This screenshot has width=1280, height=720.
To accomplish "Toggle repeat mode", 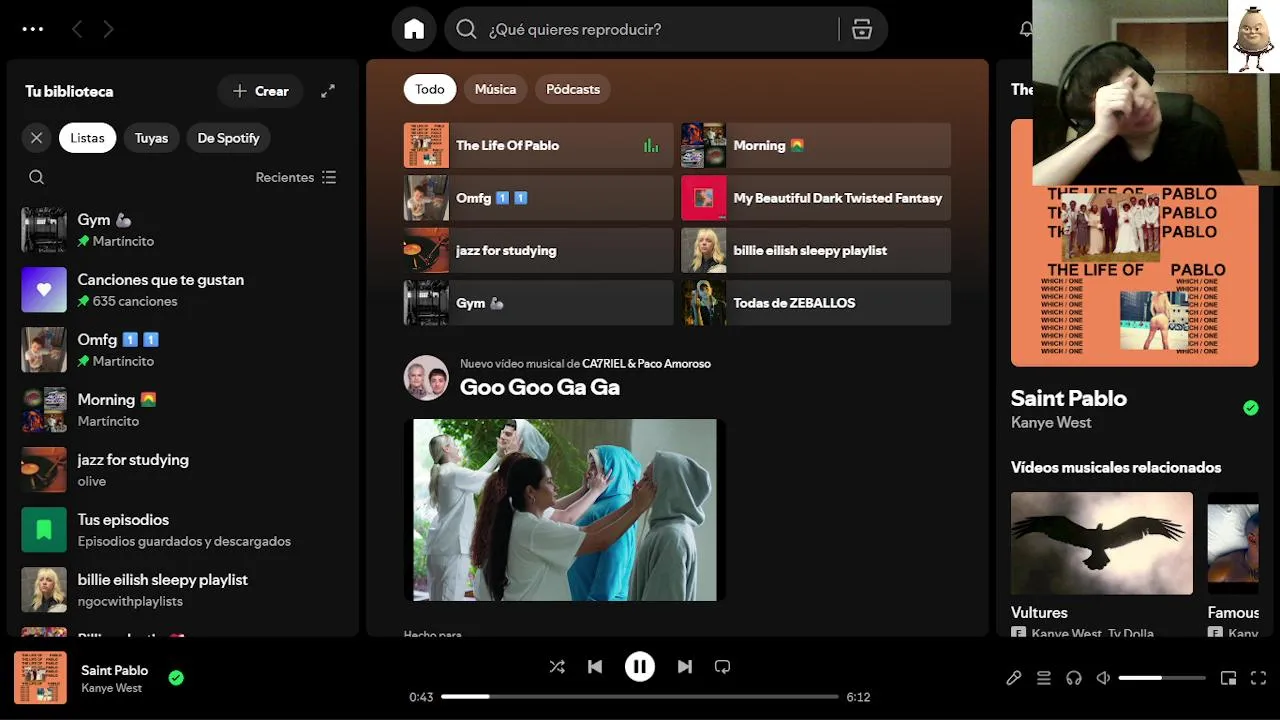I will click(x=722, y=666).
